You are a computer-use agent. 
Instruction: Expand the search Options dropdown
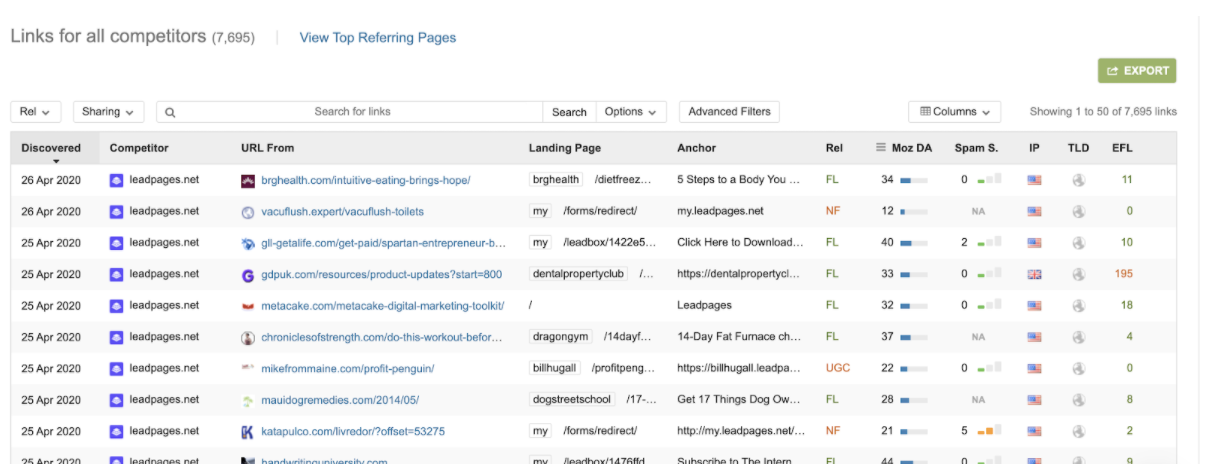point(631,112)
